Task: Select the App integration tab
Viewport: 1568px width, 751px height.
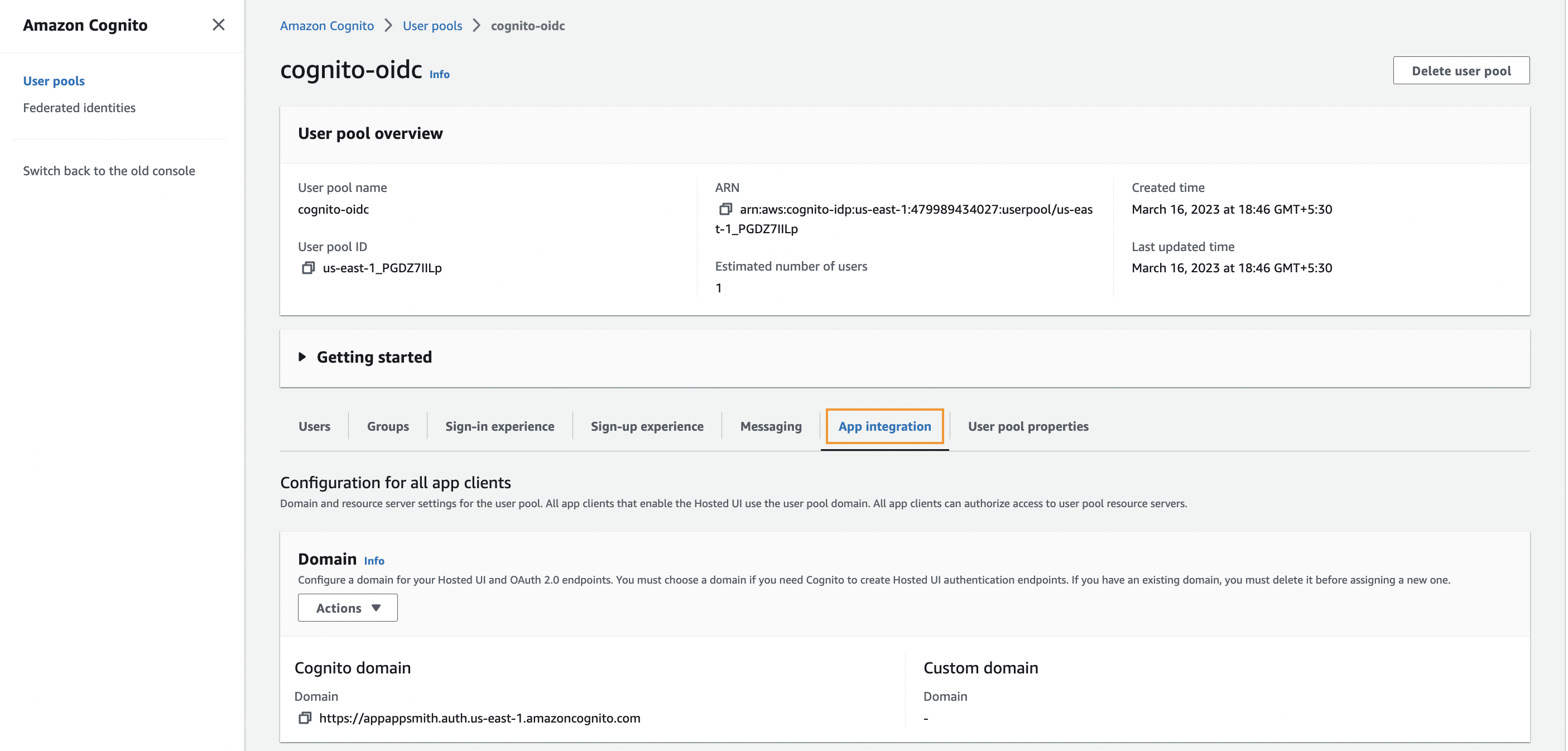Action: tap(884, 426)
